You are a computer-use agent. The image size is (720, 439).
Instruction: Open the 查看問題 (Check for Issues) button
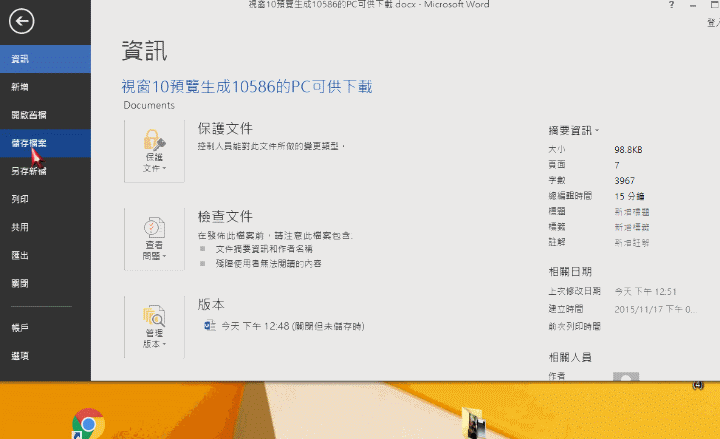point(154,239)
